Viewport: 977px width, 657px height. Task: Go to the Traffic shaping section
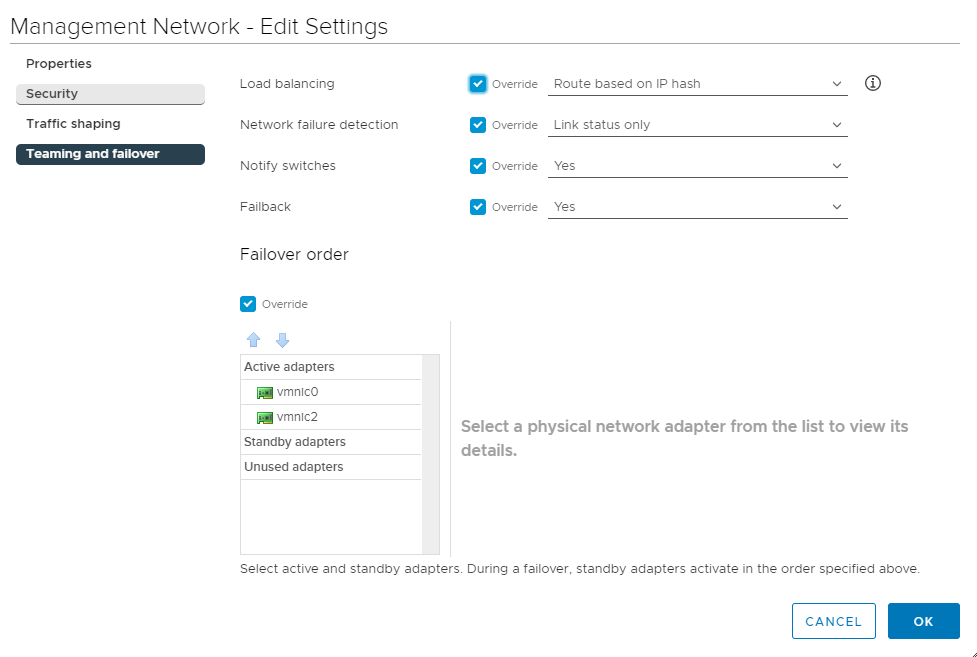pos(73,124)
